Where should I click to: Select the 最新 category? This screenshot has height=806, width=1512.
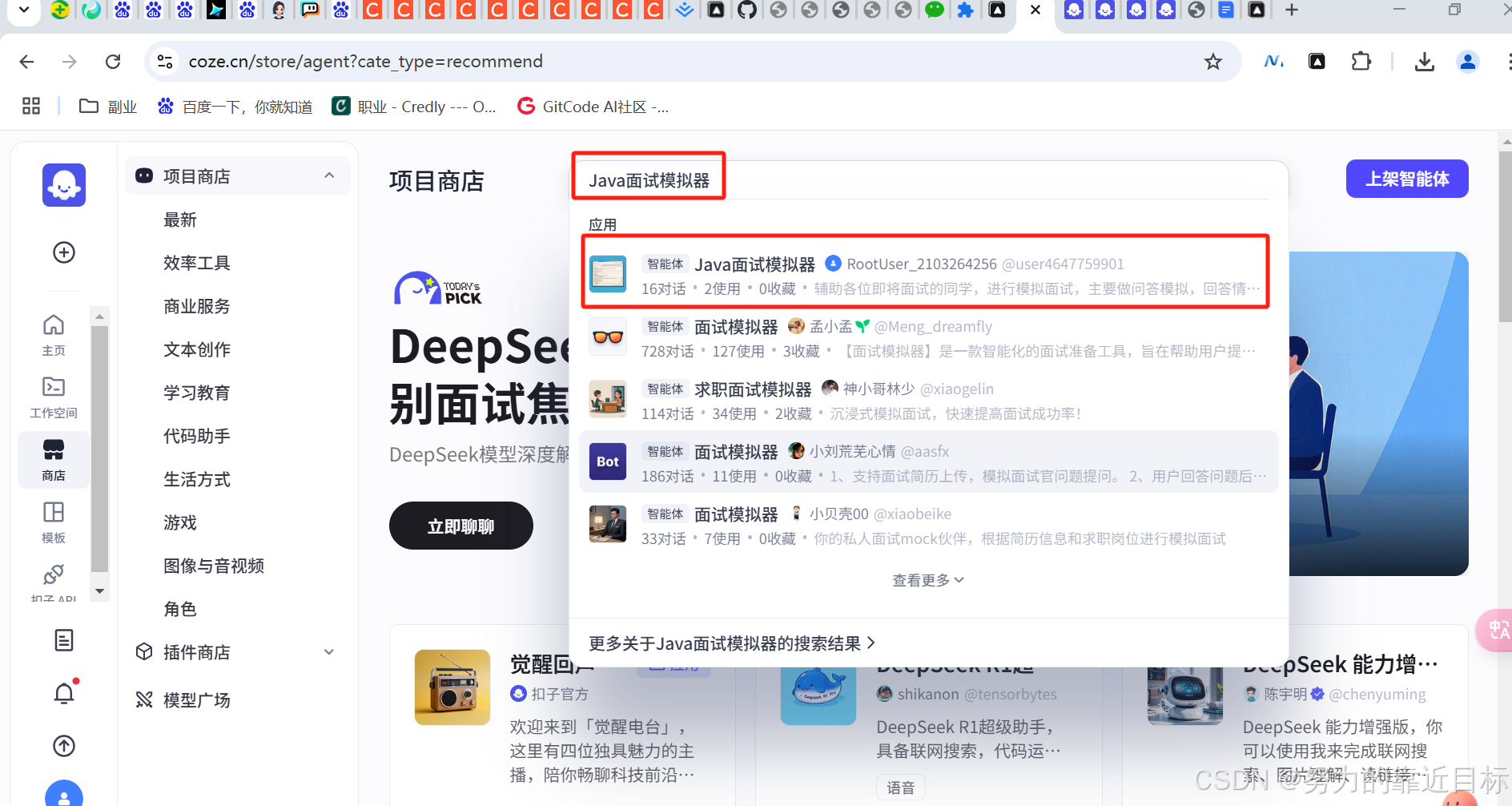click(x=180, y=220)
